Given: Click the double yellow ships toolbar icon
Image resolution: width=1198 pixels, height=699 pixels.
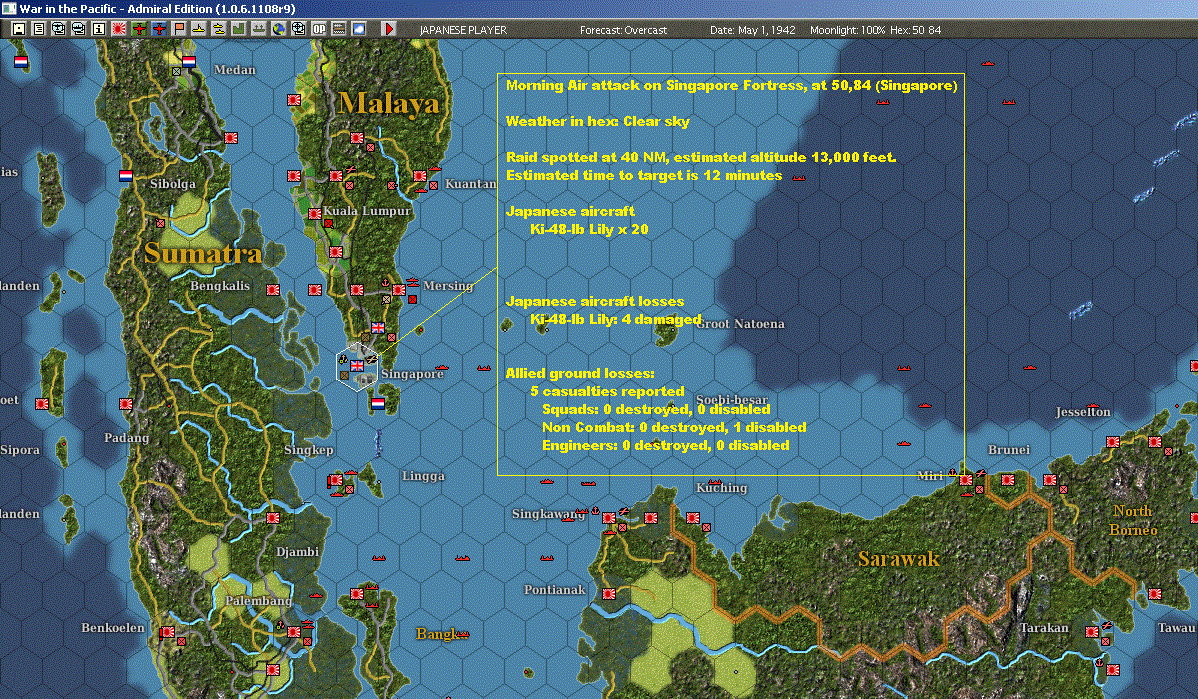Looking at the screenshot, I should (x=219, y=29).
